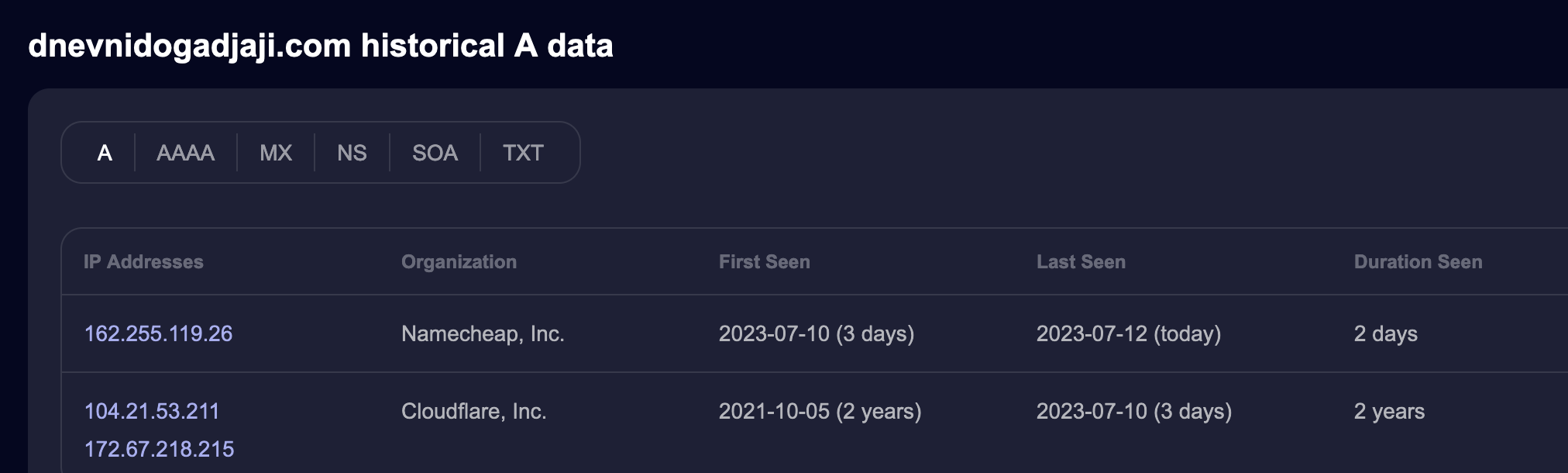Show the NS records tab
The width and height of the screenshot is (1568, 473).
tap(352, 153)
